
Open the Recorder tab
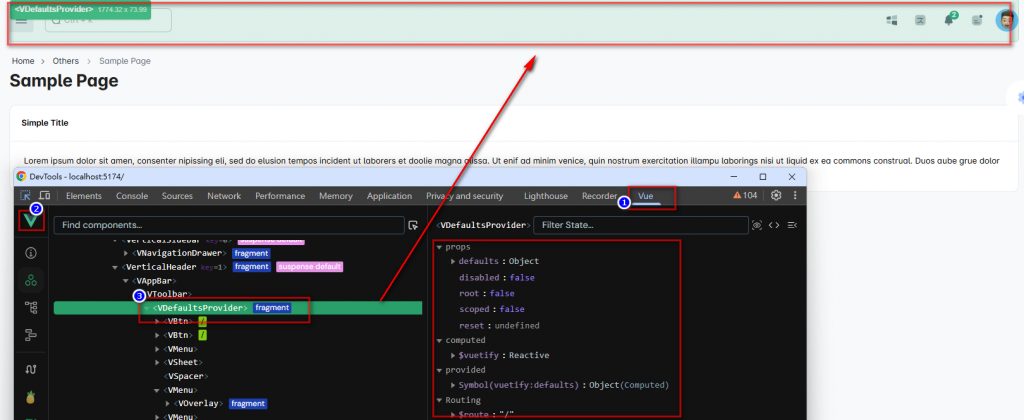point(599,196)
